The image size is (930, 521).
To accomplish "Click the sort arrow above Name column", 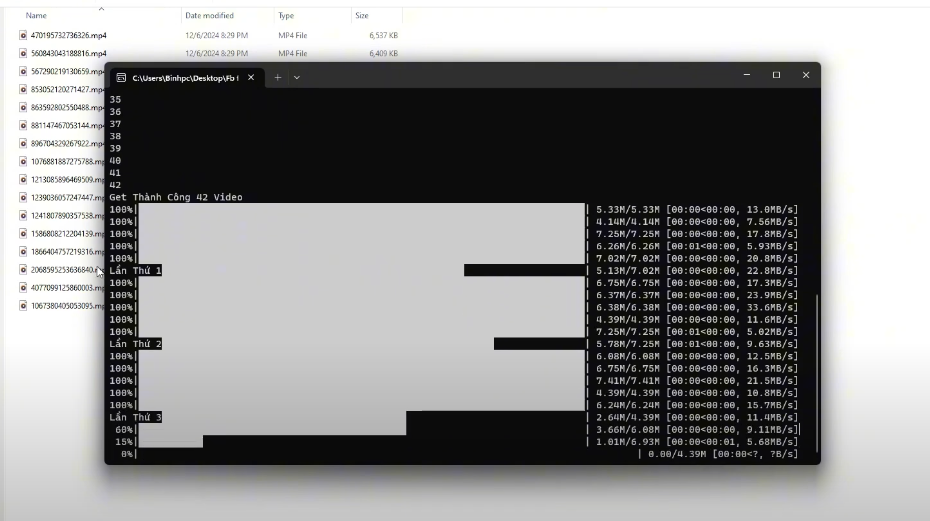I will (101, 8).
